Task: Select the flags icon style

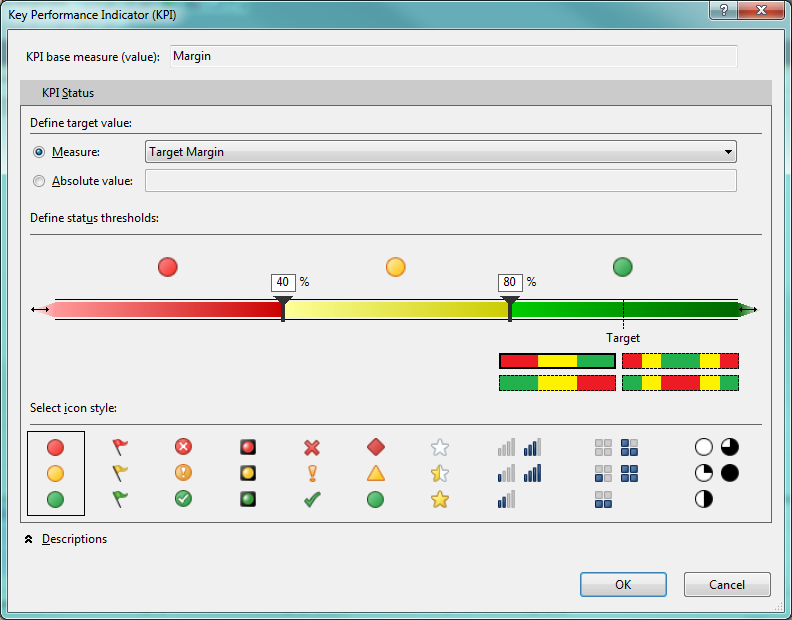Action: click(x=120, y=473)
